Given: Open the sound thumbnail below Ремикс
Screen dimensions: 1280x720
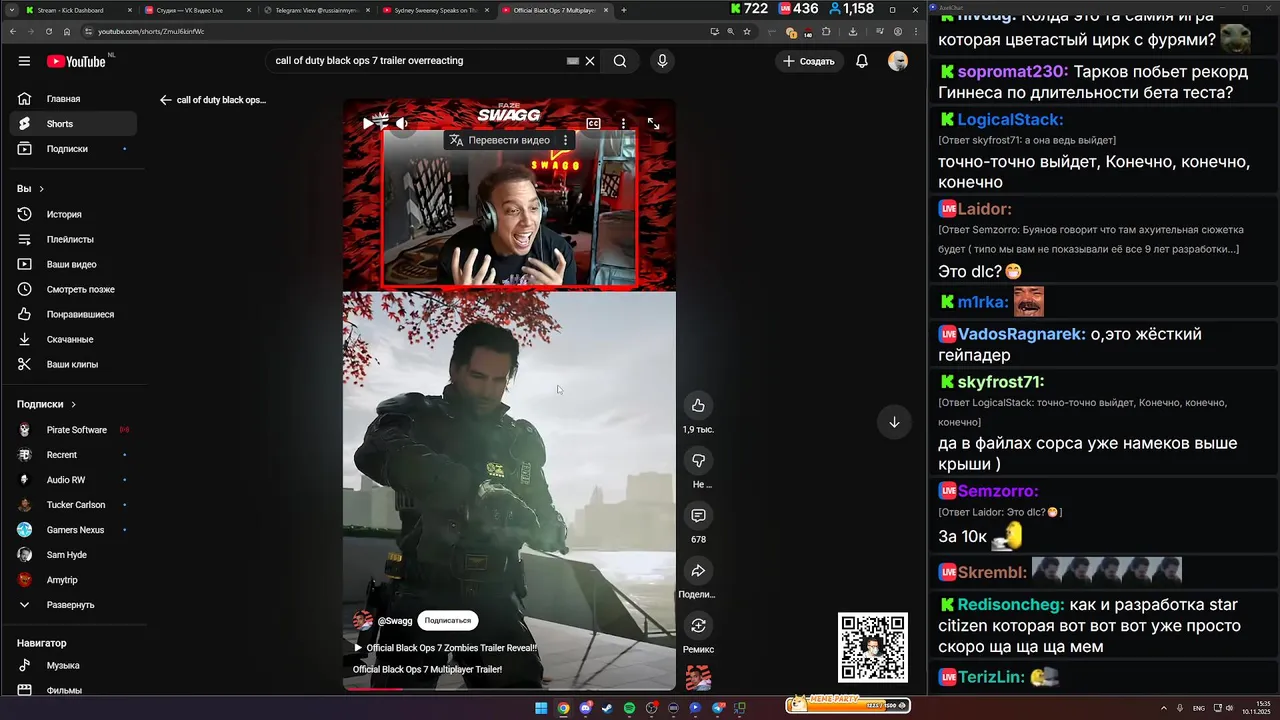Looking at the screenshot, I should click(x=698, y=677).
